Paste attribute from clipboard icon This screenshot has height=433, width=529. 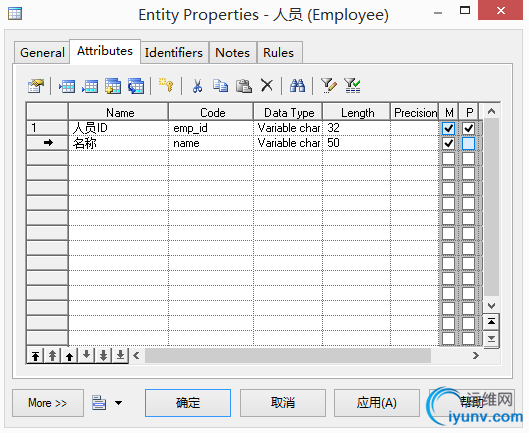tap(244, 86)
